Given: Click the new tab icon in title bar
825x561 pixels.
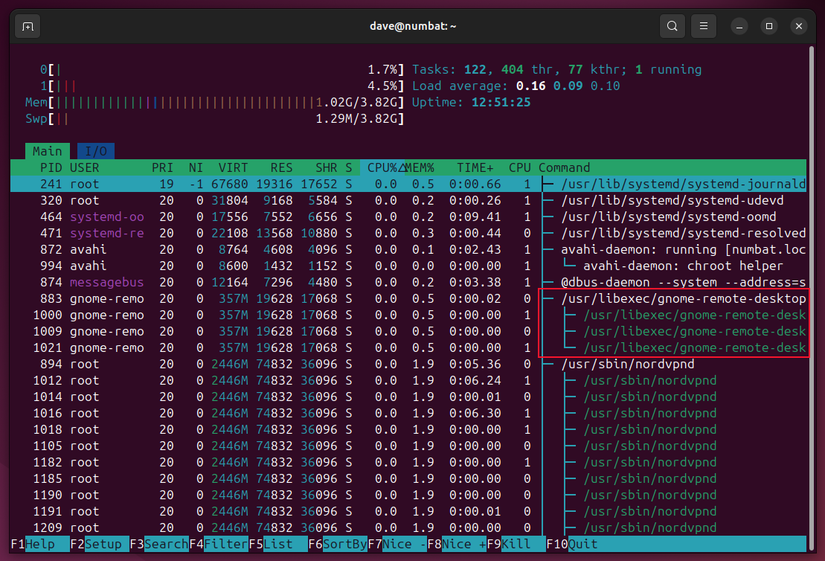Looking at the screenshot, I should (x=28, y=26).
